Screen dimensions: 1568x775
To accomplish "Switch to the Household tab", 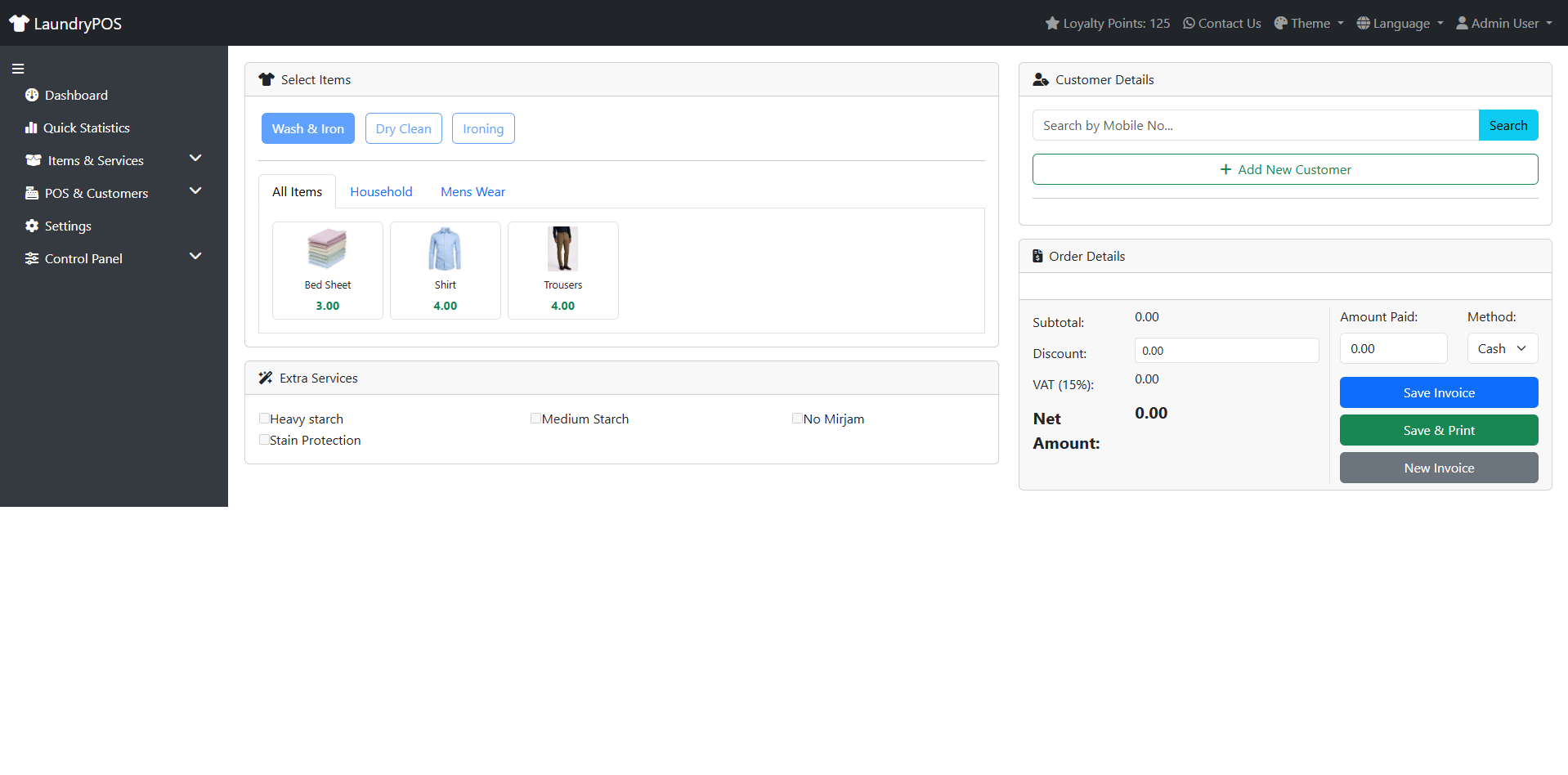I will [380, 191].
